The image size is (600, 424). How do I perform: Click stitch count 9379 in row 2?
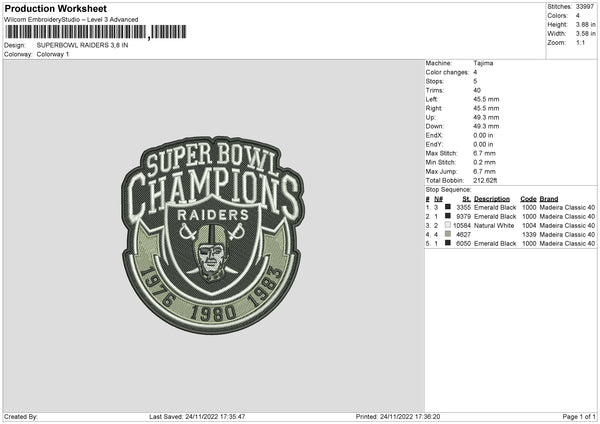coord(463,217)
